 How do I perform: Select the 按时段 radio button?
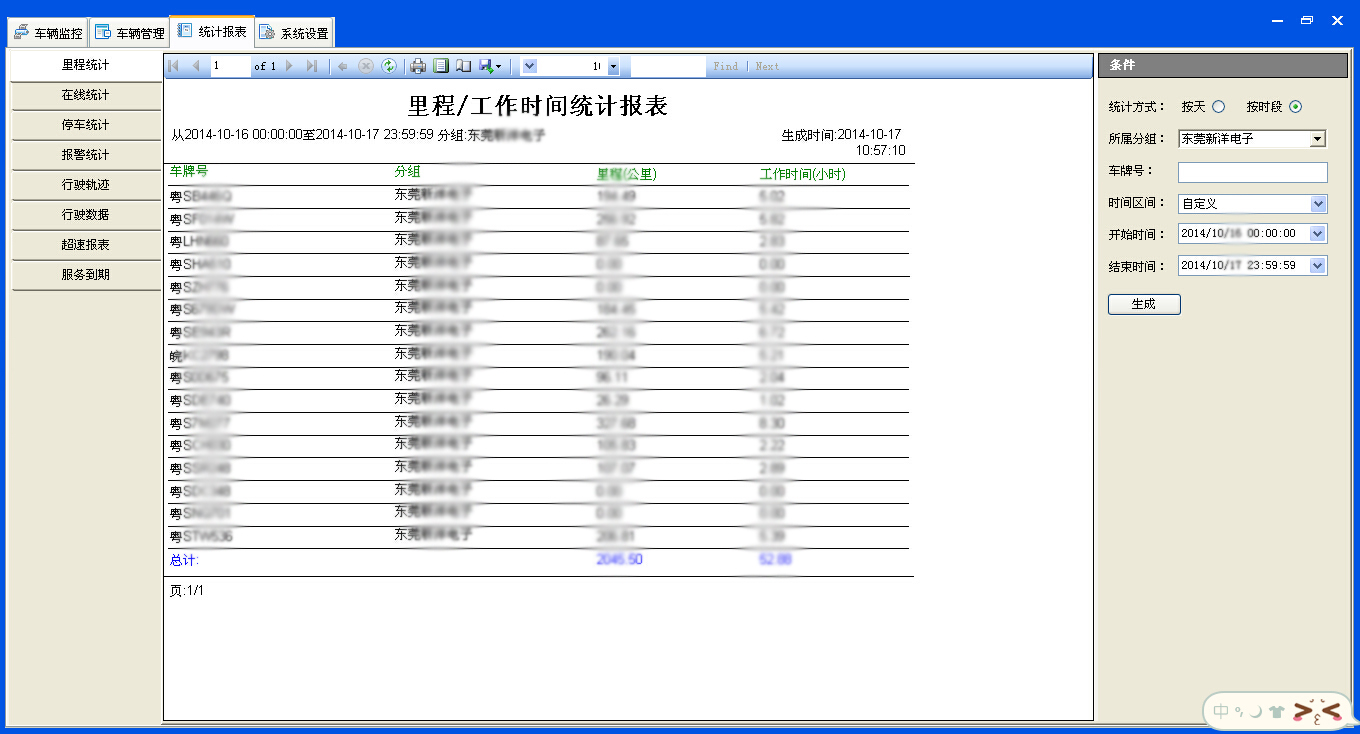coord(1295,107)
